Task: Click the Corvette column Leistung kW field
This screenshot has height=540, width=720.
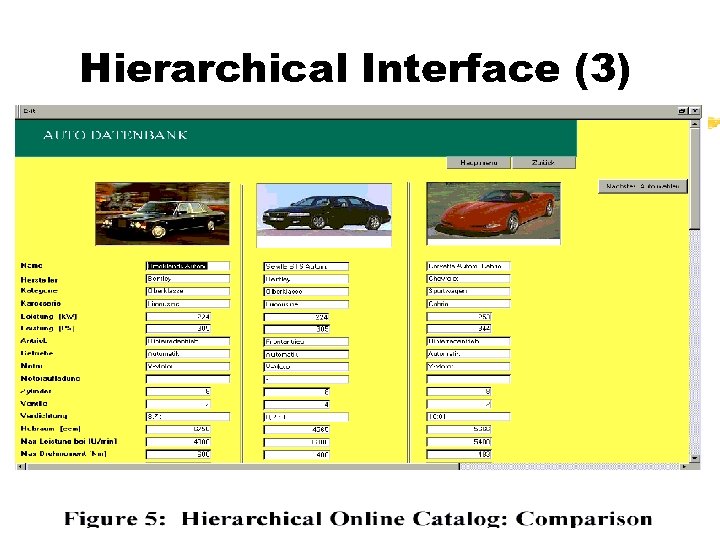Action: (x=459, y=316)
